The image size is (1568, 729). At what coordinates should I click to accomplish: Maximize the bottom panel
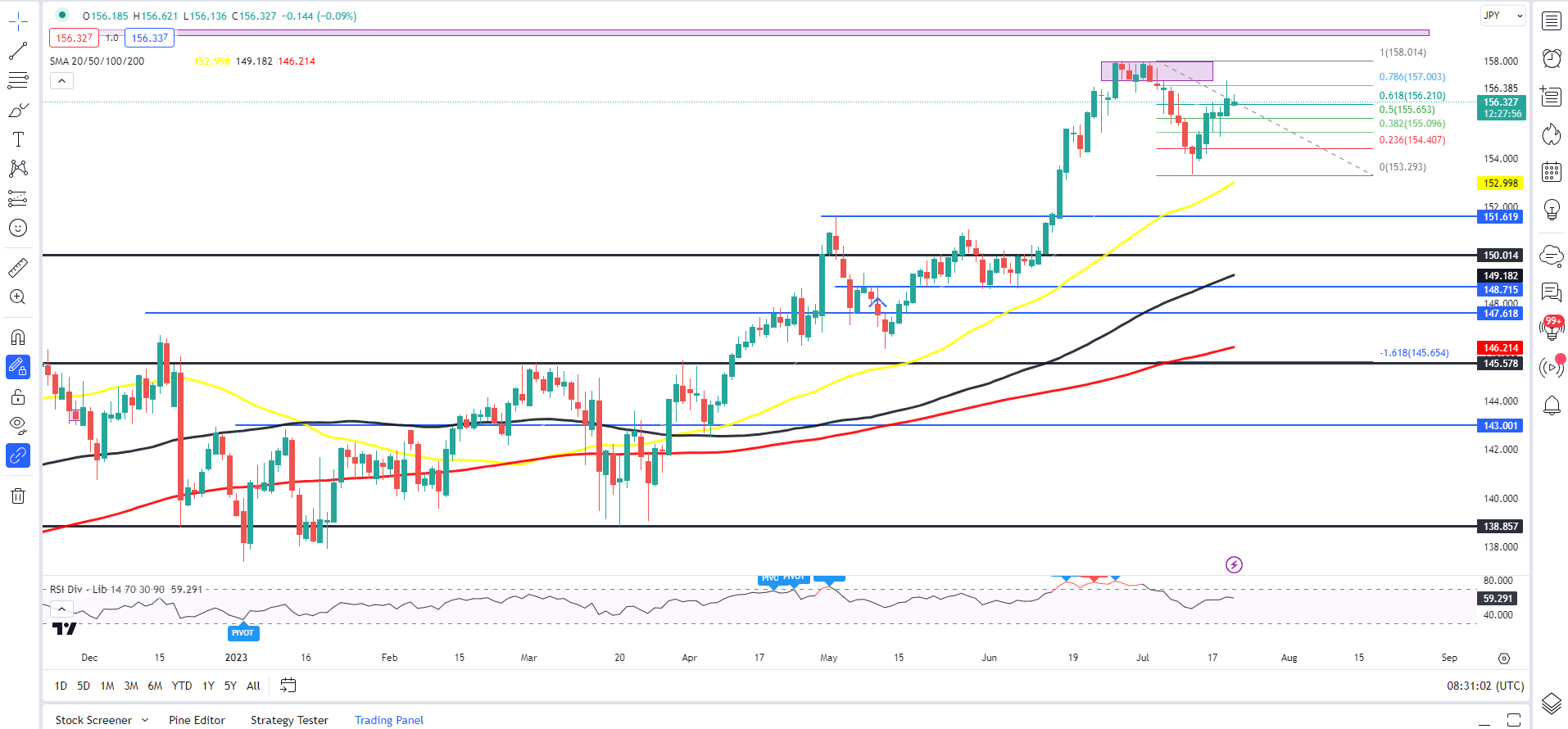pos(1514,720)
